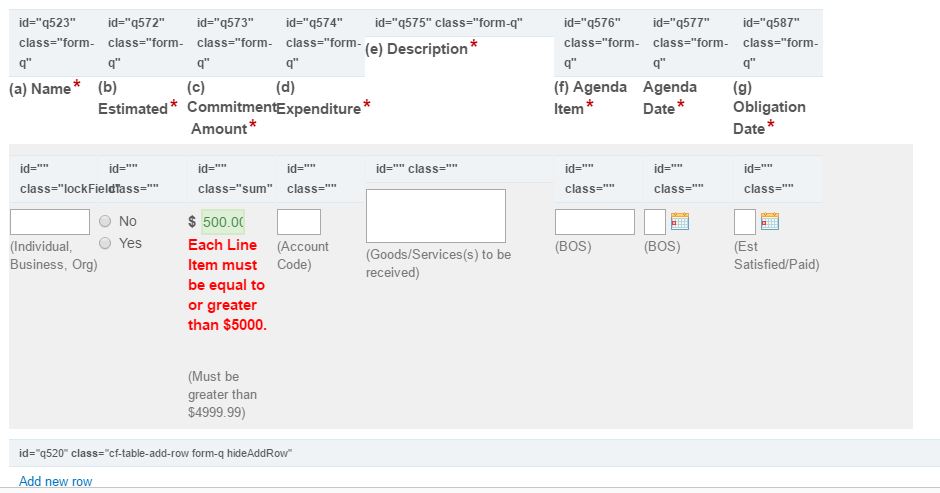
Task: Click the "(f) Agenda Item" header
Action: tap(590, 98)
